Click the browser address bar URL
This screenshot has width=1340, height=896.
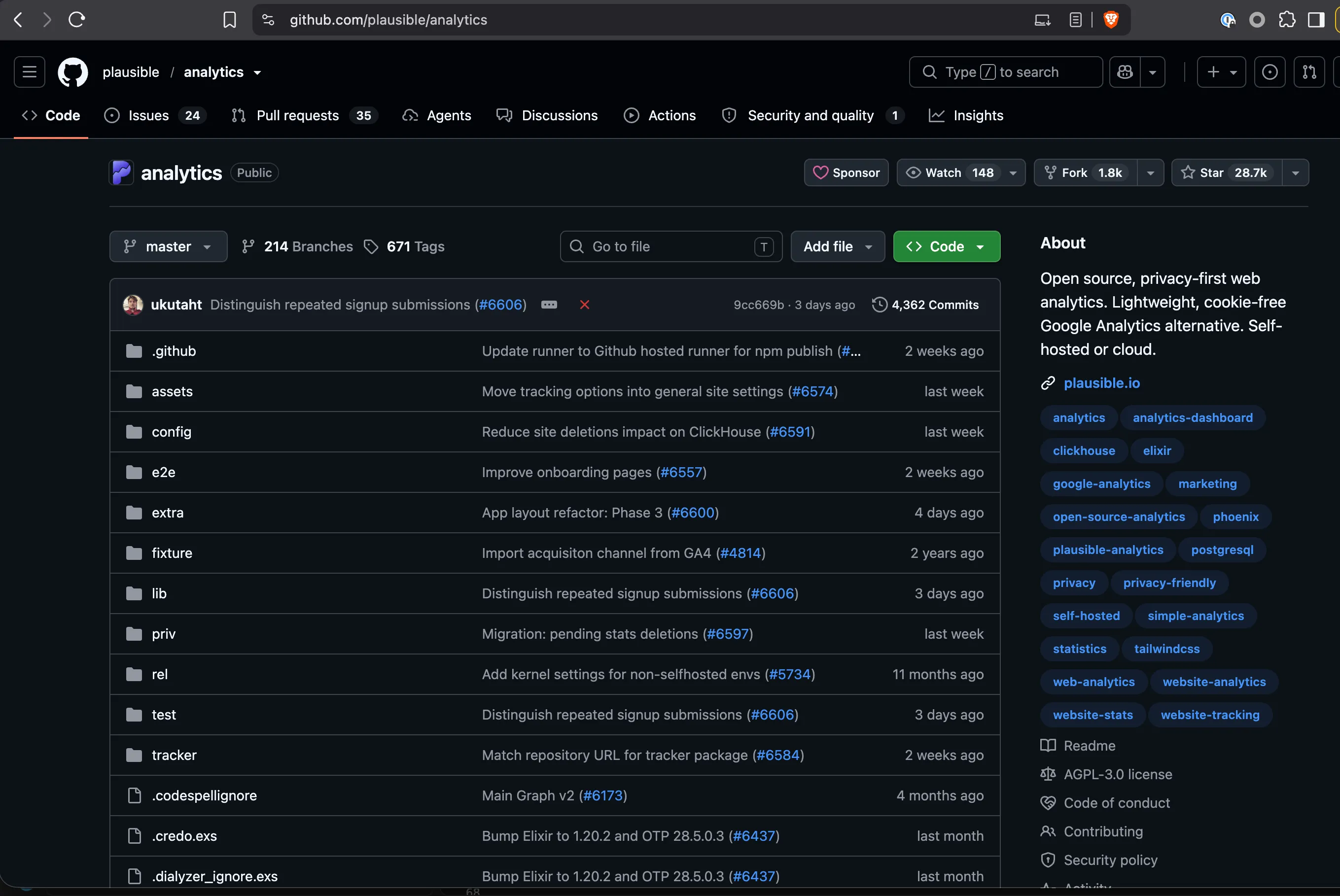click(388, 20)
